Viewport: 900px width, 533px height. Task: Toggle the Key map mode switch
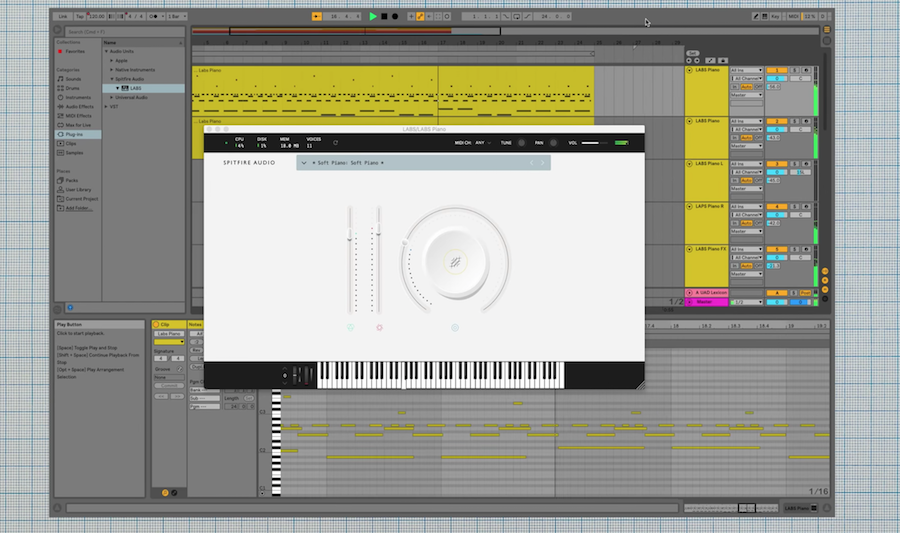[773, 16]
